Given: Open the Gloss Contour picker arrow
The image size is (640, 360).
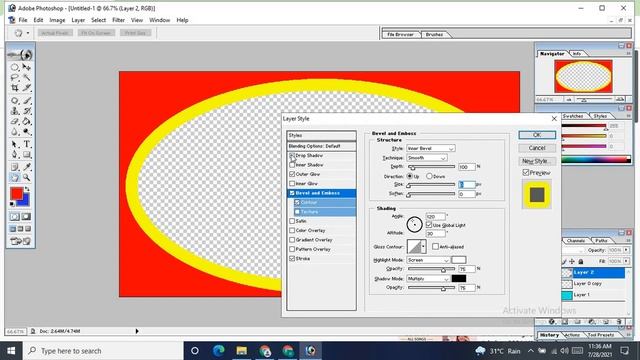Looking at the screenshot, I should tap(423, 247).
